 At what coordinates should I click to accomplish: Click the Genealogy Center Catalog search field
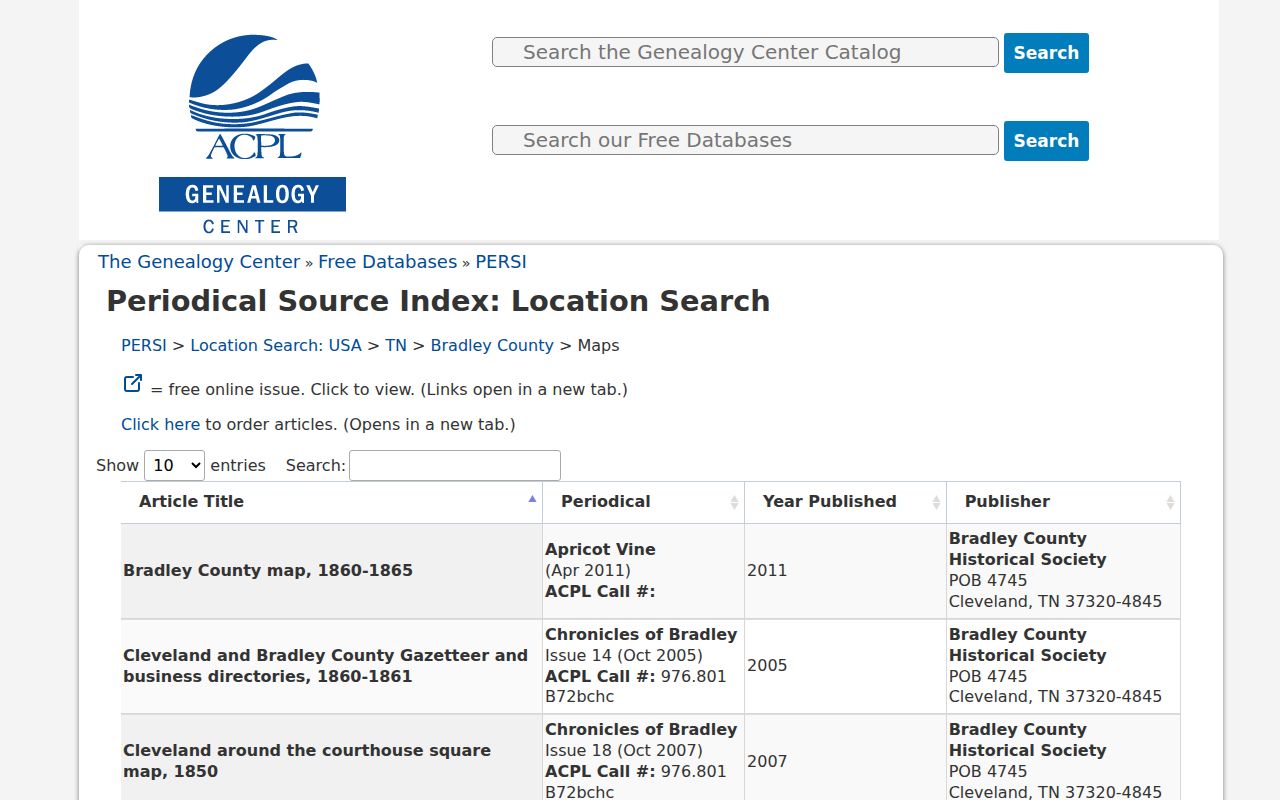(x=745, y=52)
